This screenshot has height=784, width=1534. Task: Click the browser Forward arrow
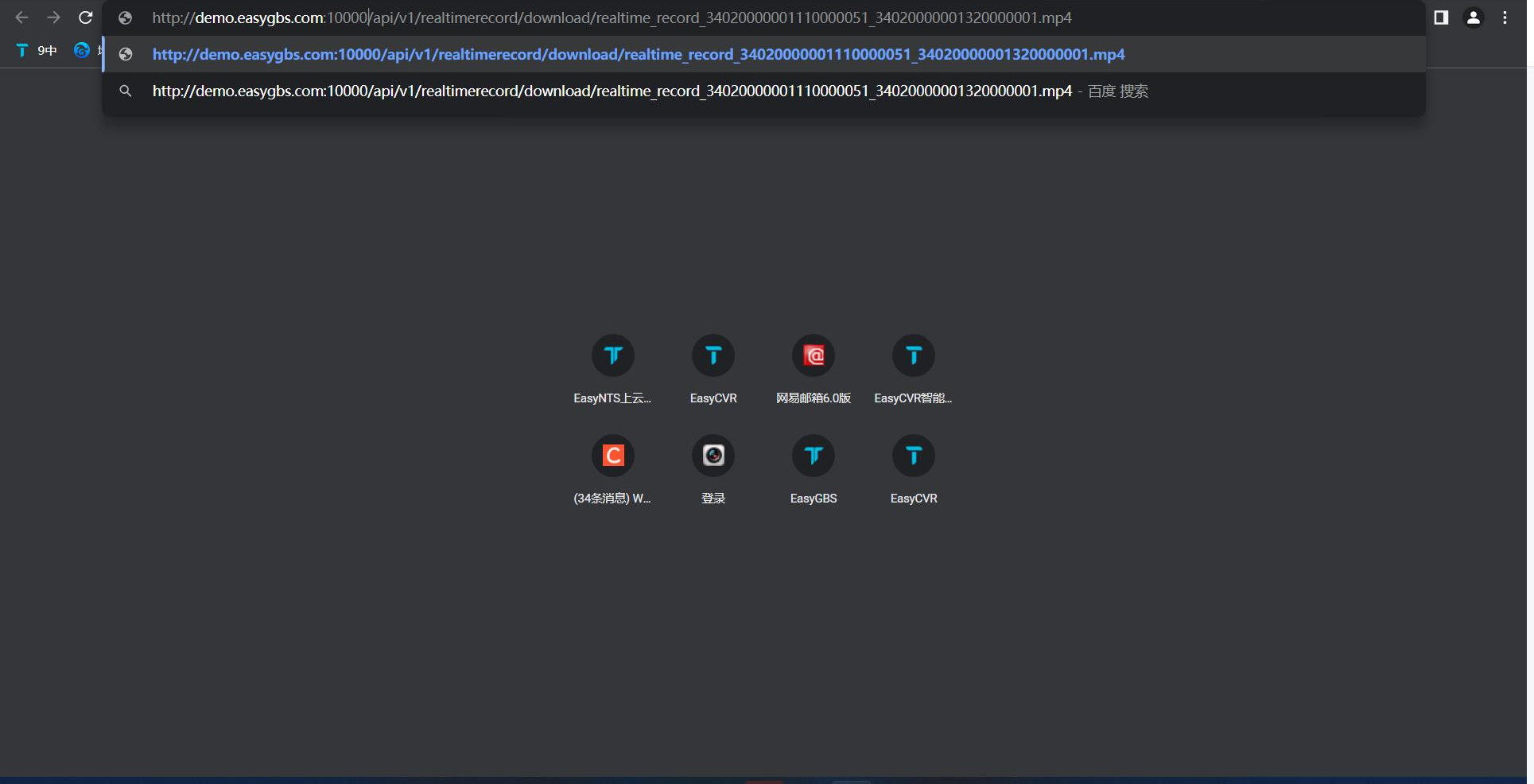53,17
